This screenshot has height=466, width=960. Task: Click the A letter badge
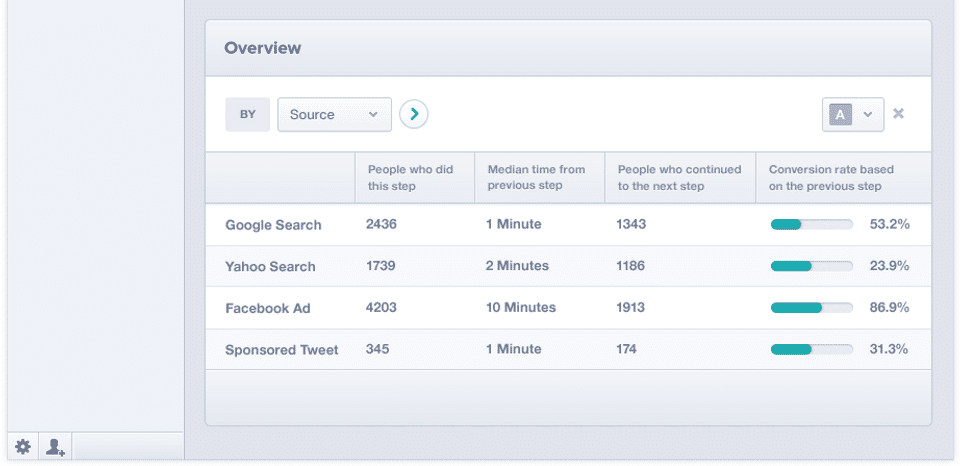click(840, 115)
